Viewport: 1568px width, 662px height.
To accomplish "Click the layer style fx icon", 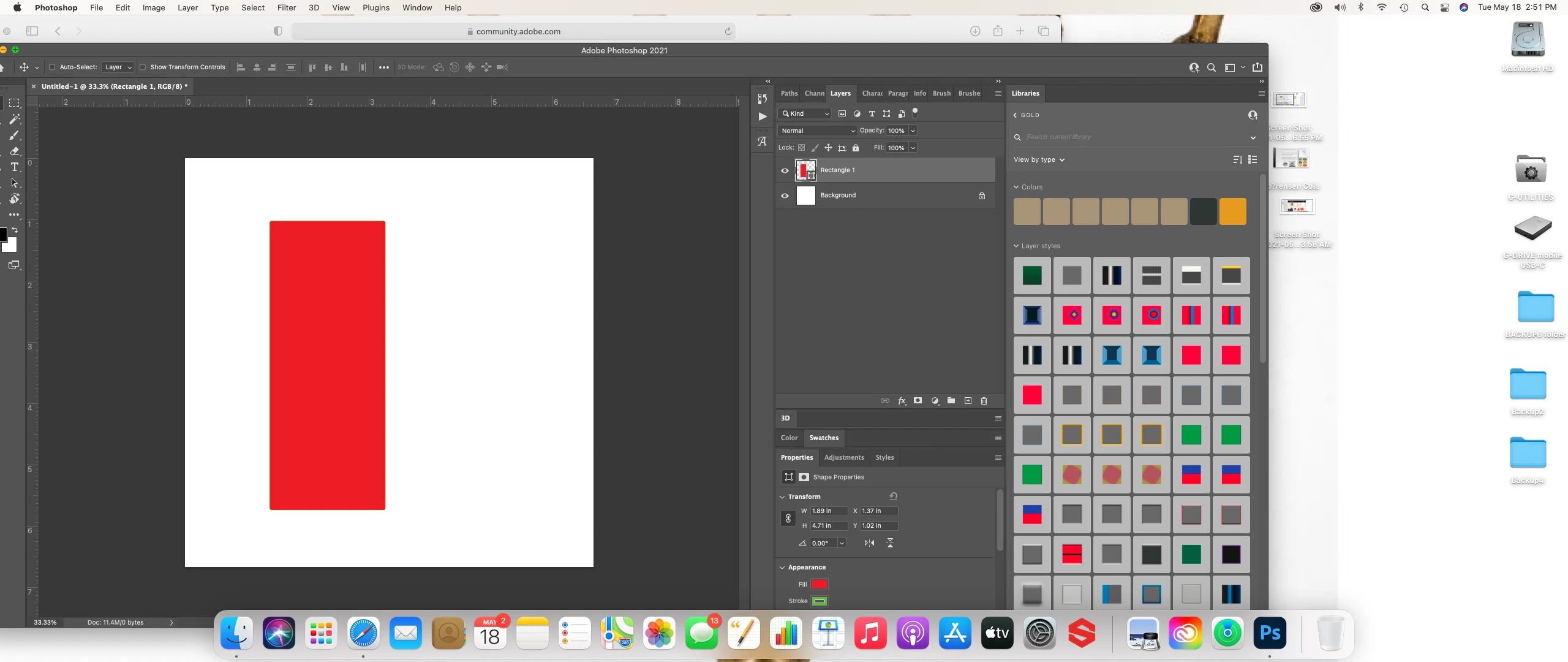I will pos(902,401).
